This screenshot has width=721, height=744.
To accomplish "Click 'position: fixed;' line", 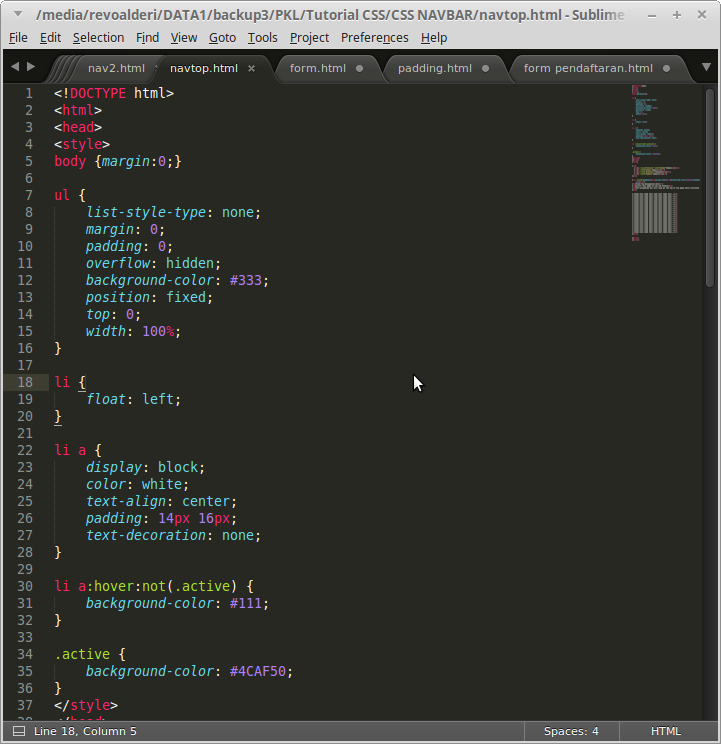I will coord(149,298).
